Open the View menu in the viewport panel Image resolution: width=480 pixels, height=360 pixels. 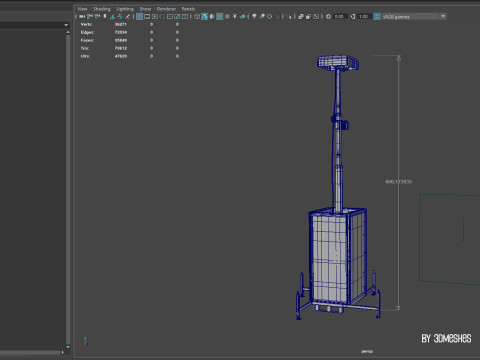click(x=82, y=9)
